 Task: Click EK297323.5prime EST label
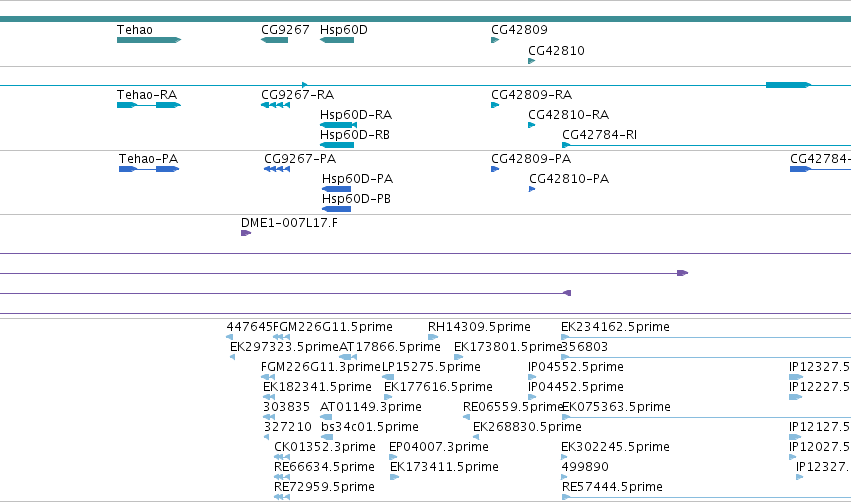pos(284,347)
